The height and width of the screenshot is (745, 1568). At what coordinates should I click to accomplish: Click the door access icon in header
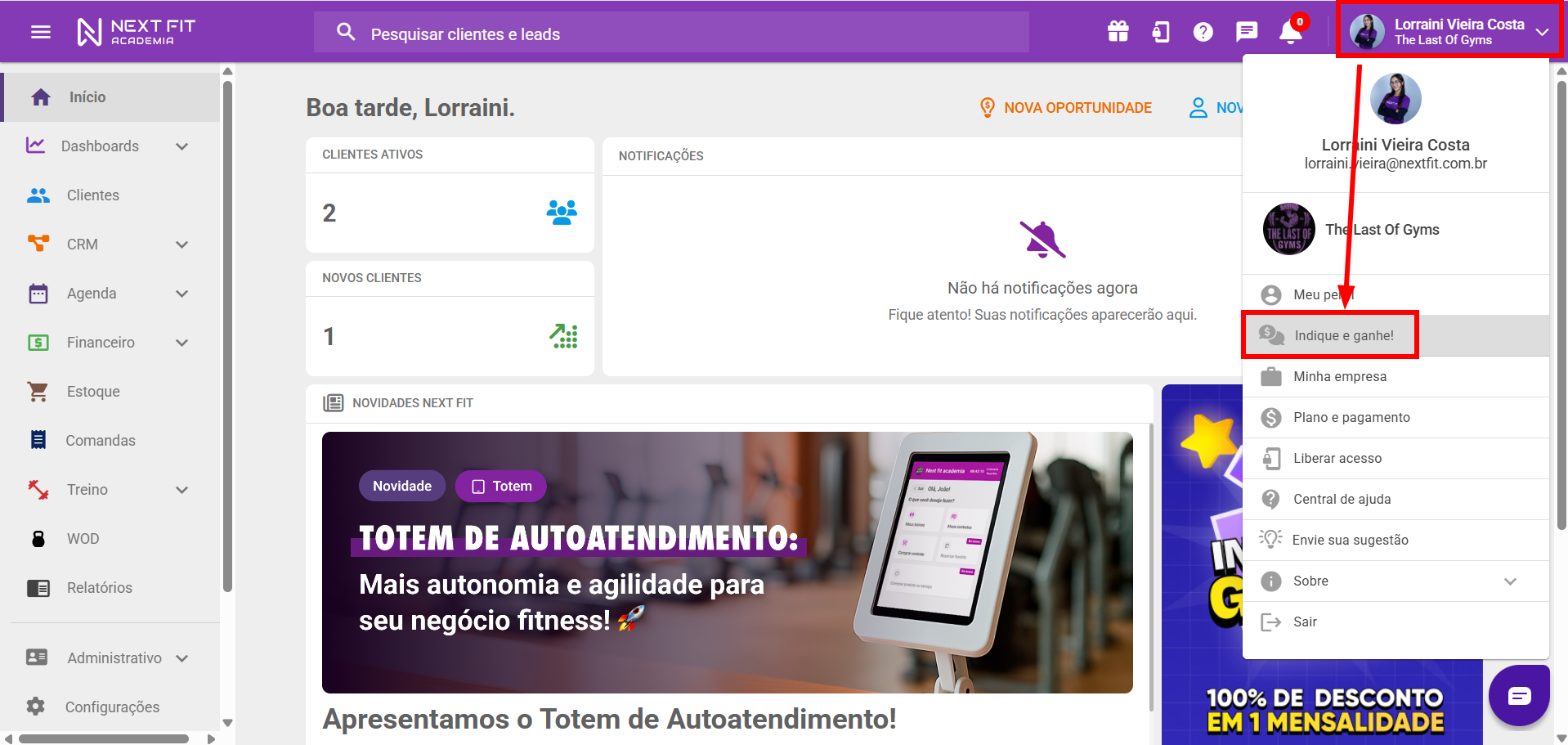pyautogui.click(x=1161, y=32)
